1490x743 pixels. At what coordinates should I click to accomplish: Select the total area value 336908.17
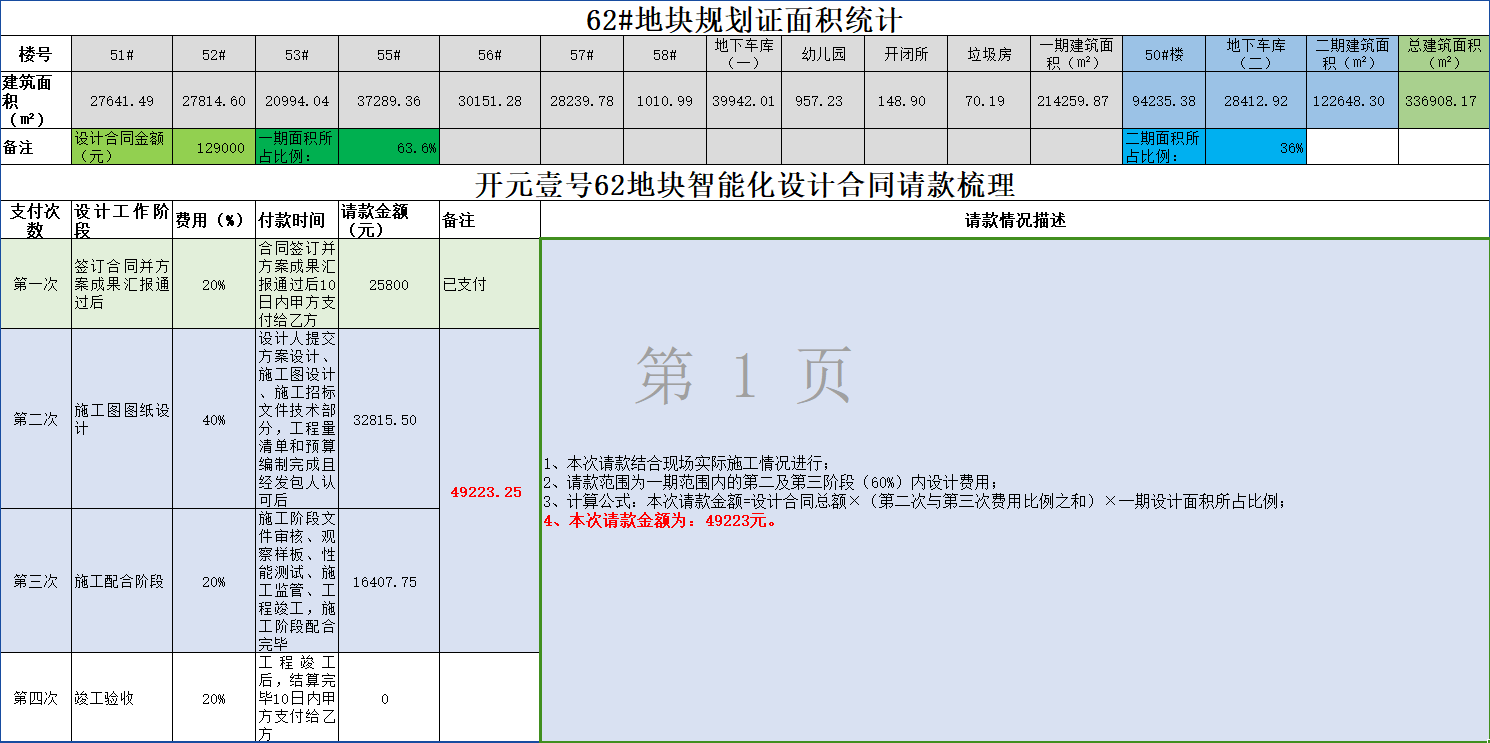coord(1443,101)
